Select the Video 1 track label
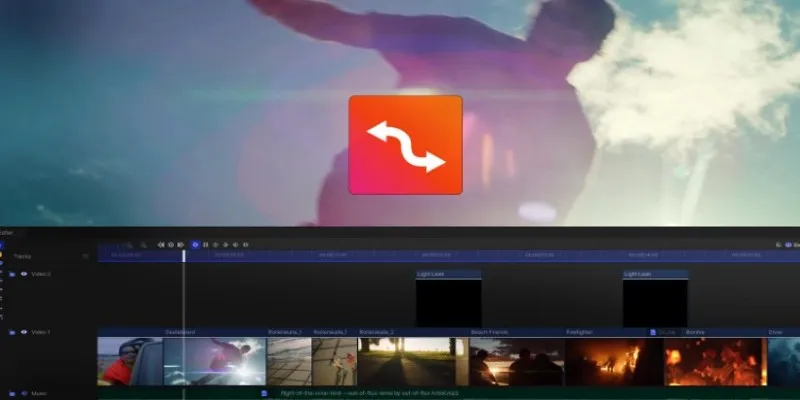 (41, 332)
